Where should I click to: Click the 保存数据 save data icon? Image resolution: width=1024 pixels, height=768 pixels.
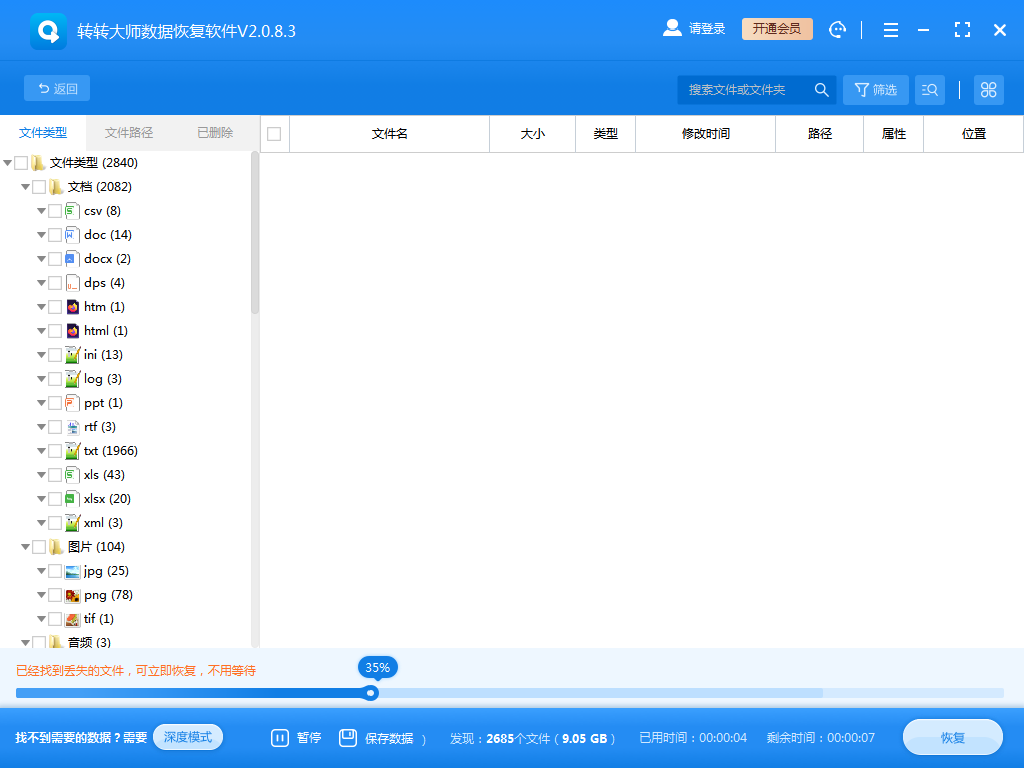click(346, 737)
